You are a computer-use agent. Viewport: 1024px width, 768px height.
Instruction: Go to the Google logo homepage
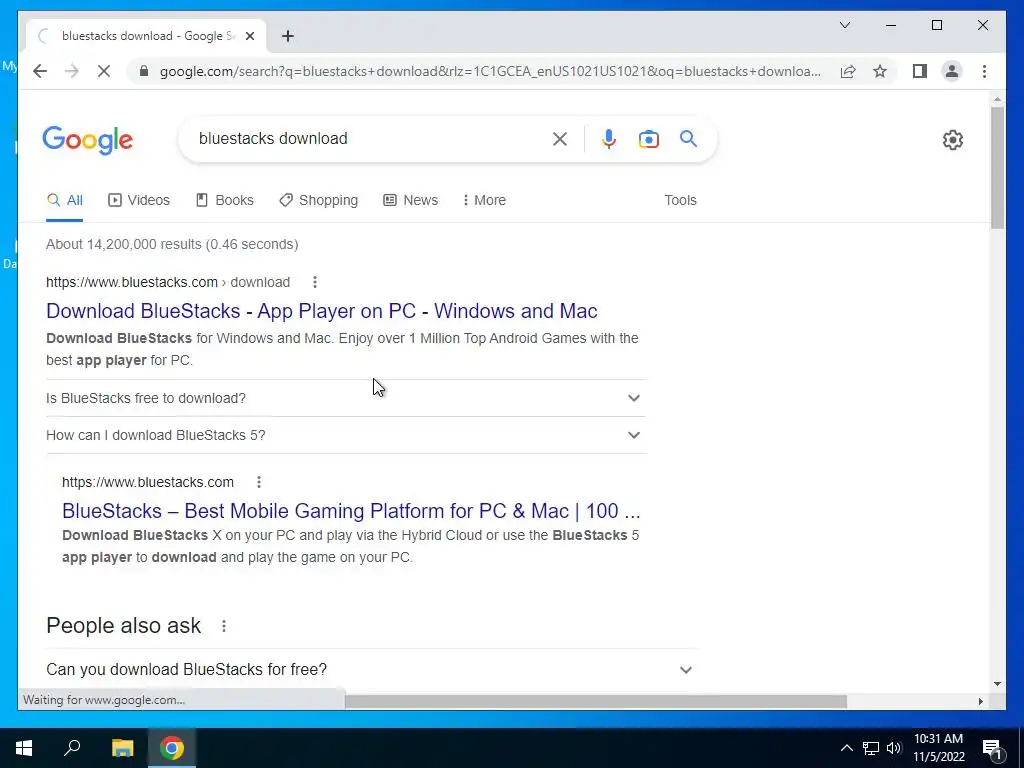point(88,140)
